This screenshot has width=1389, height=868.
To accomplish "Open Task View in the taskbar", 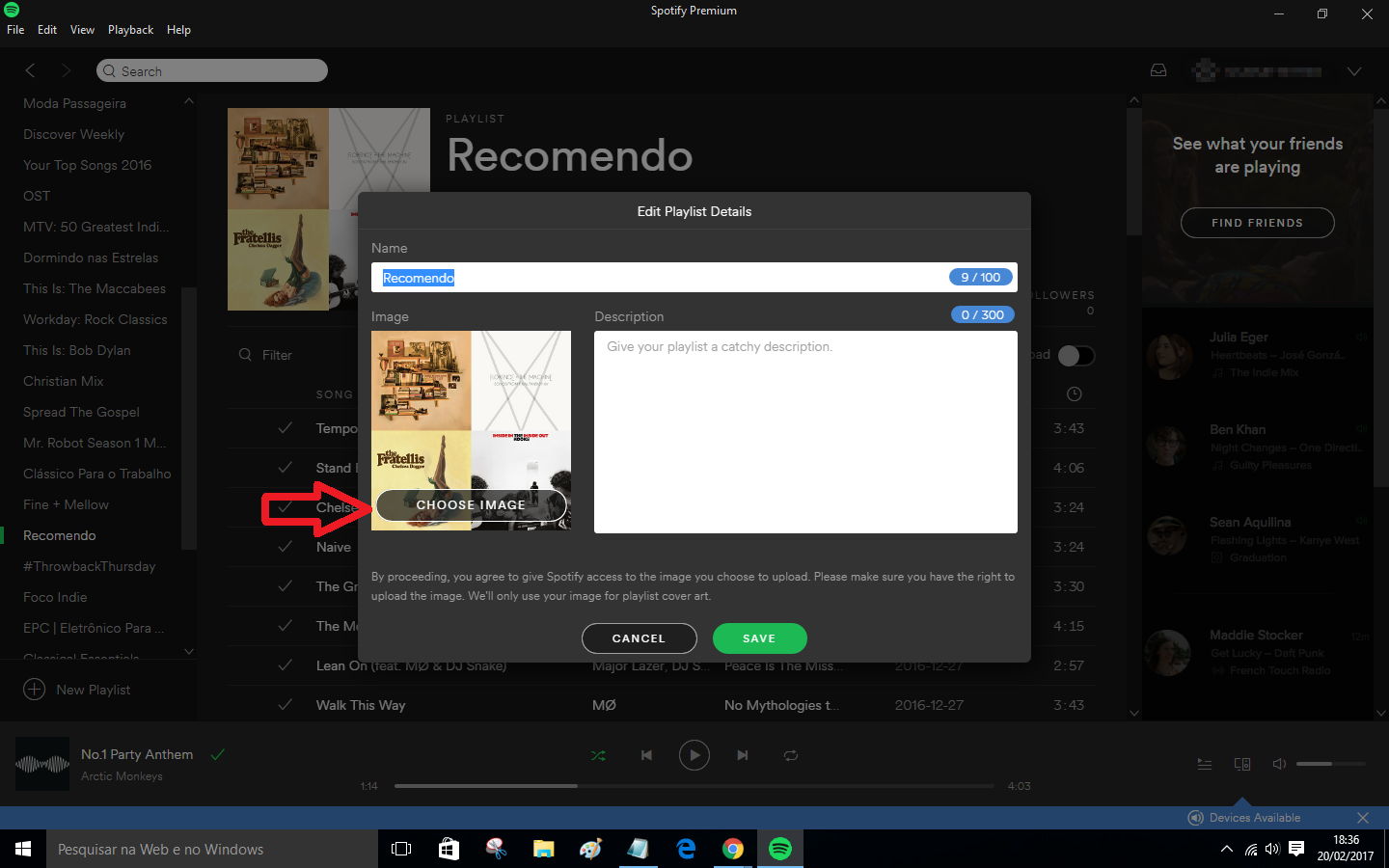I will click(401, 849).
